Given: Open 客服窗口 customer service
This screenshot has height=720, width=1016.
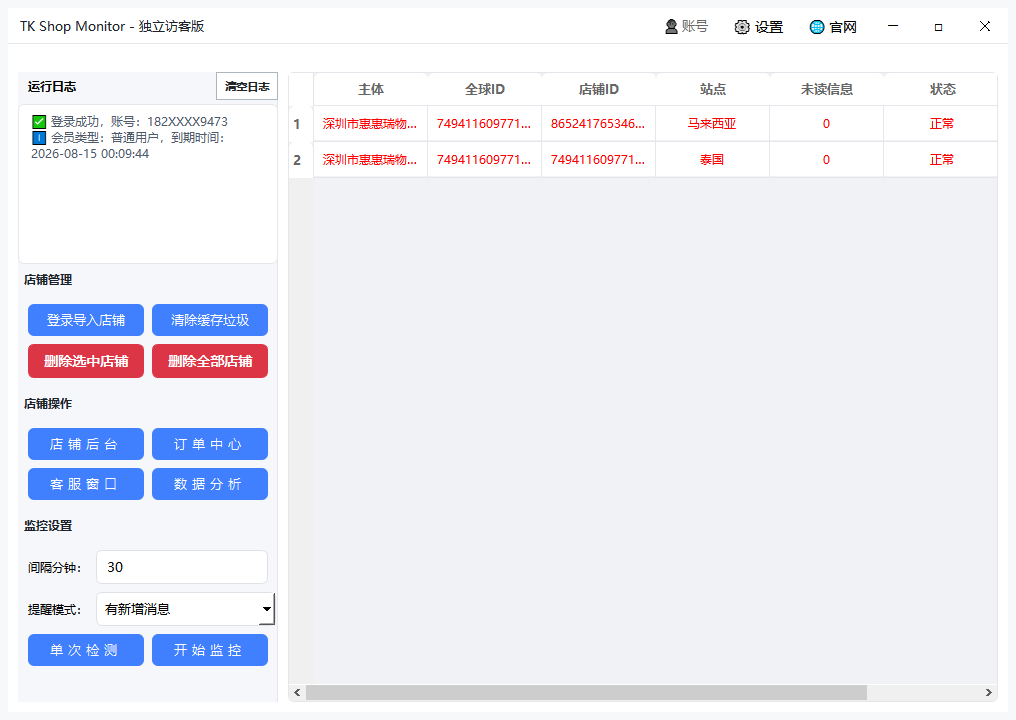Looking at the screenshot, I should tap(86, 484).
